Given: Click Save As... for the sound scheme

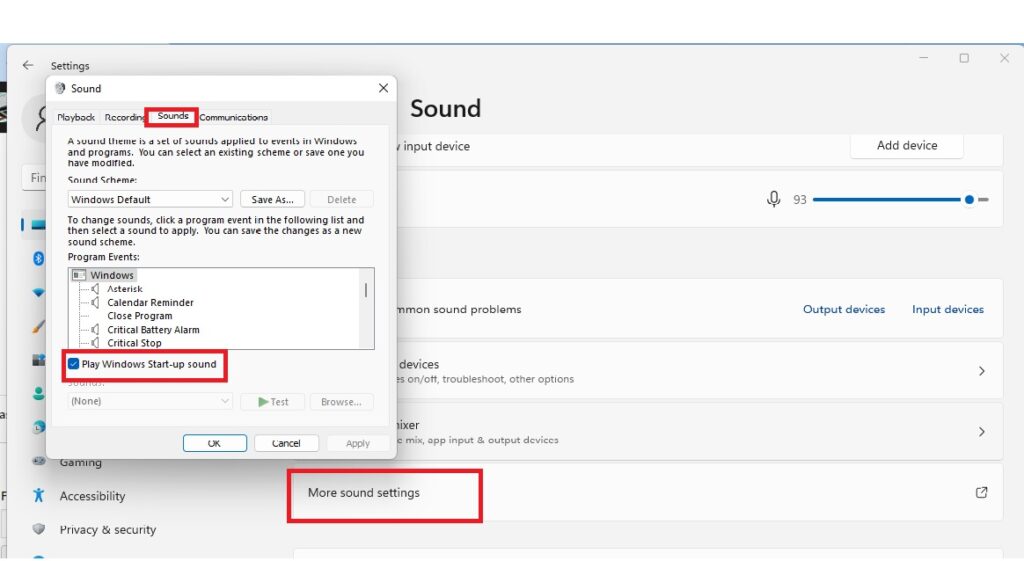Looking at the screenshot, I should click(x=272, y=199).
